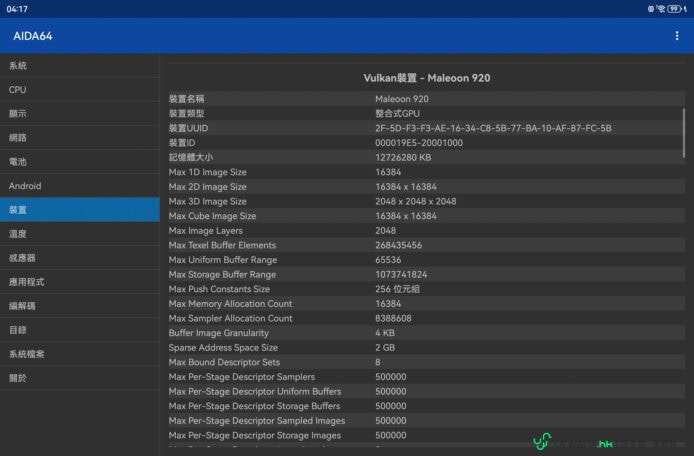The width and height of the screenshot is (694, 456).
Task: Open the 編解碼 section
Action: tap(80, 306)
